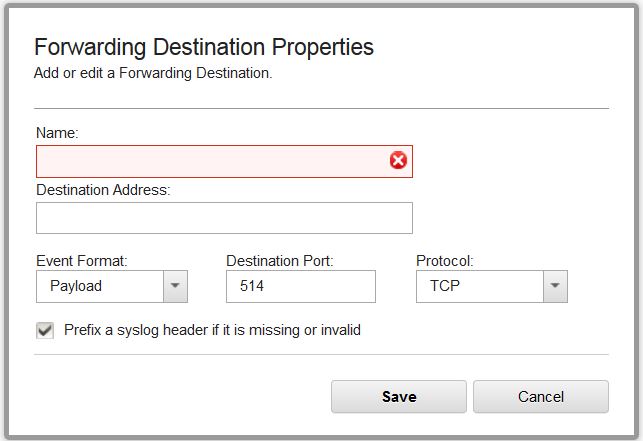This screenshot has height=441, width=643.
Task: Expand the Event Format dropdown arrow
Action: 175,286
